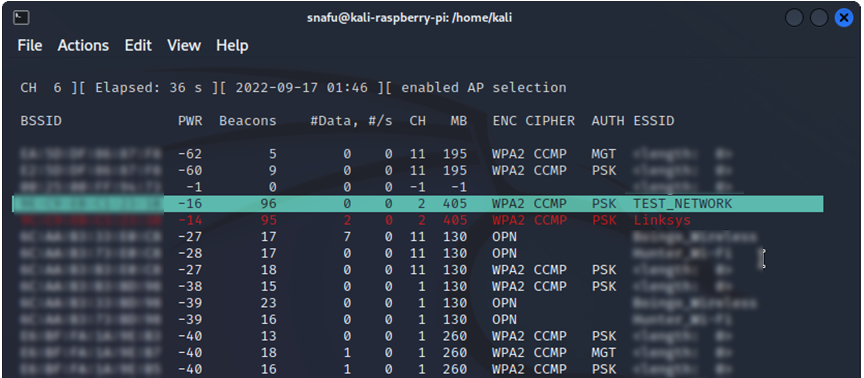
Task: Click the 405 MB value in TEST_NETWORK row
Action: point(455,204)
